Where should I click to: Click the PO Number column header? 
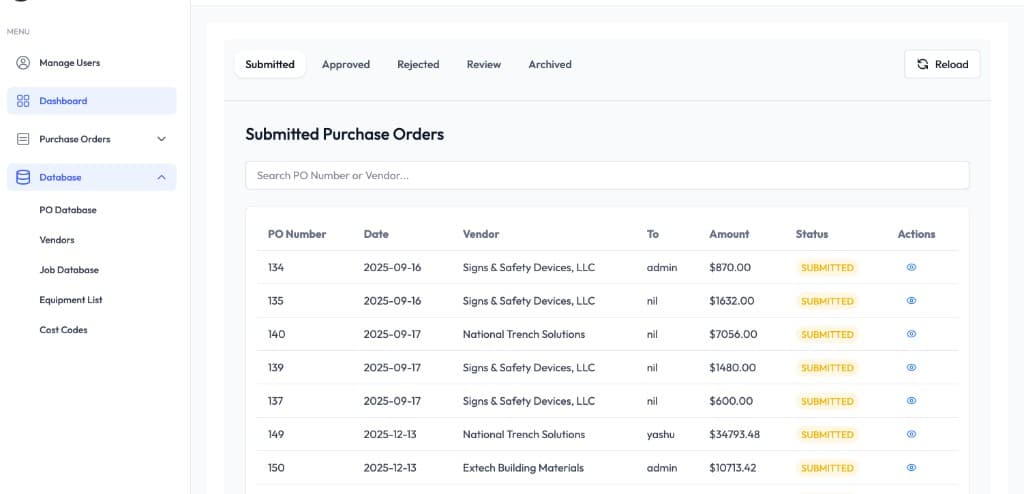[x=297, y=234]
